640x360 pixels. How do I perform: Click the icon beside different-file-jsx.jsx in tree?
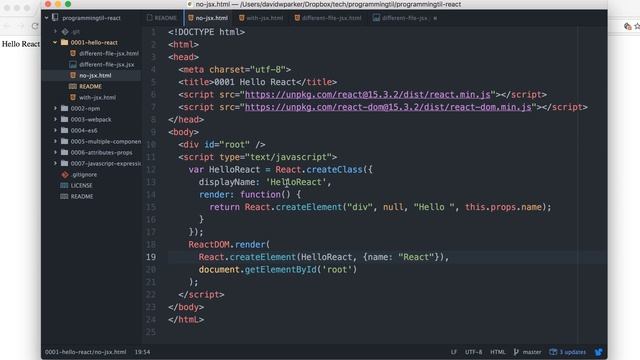(73, 64)
